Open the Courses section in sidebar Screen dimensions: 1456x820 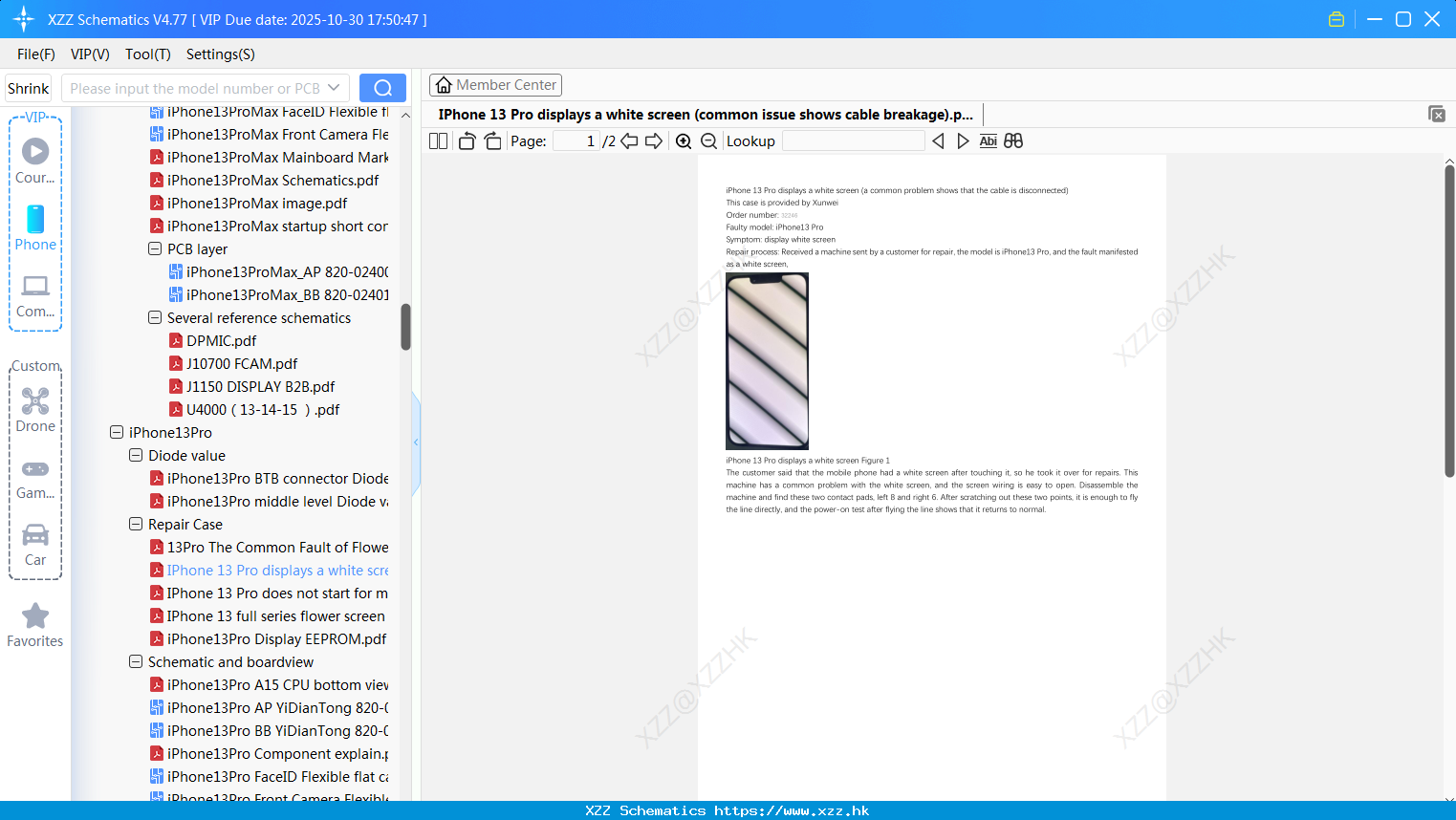[x=35, y=162]
